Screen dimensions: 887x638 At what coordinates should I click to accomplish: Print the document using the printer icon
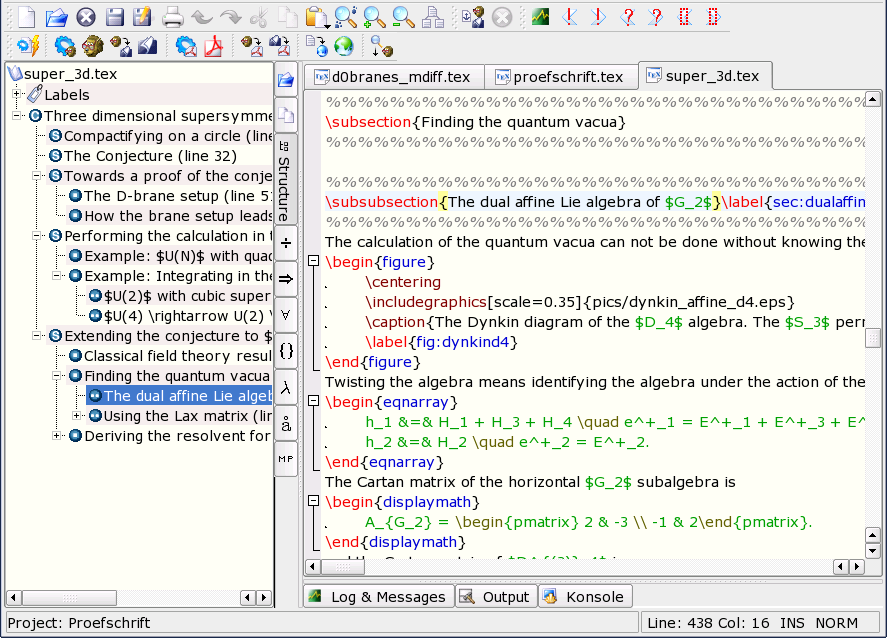click(173, 18)
